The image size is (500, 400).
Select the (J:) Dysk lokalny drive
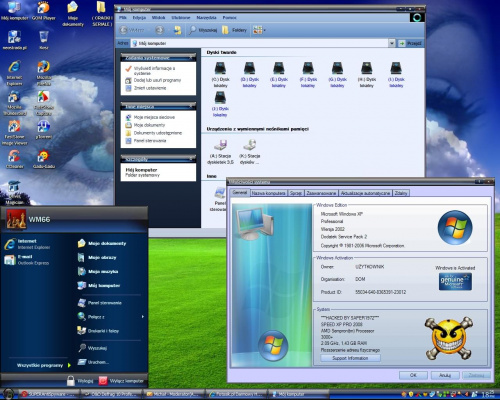[220, 104]
